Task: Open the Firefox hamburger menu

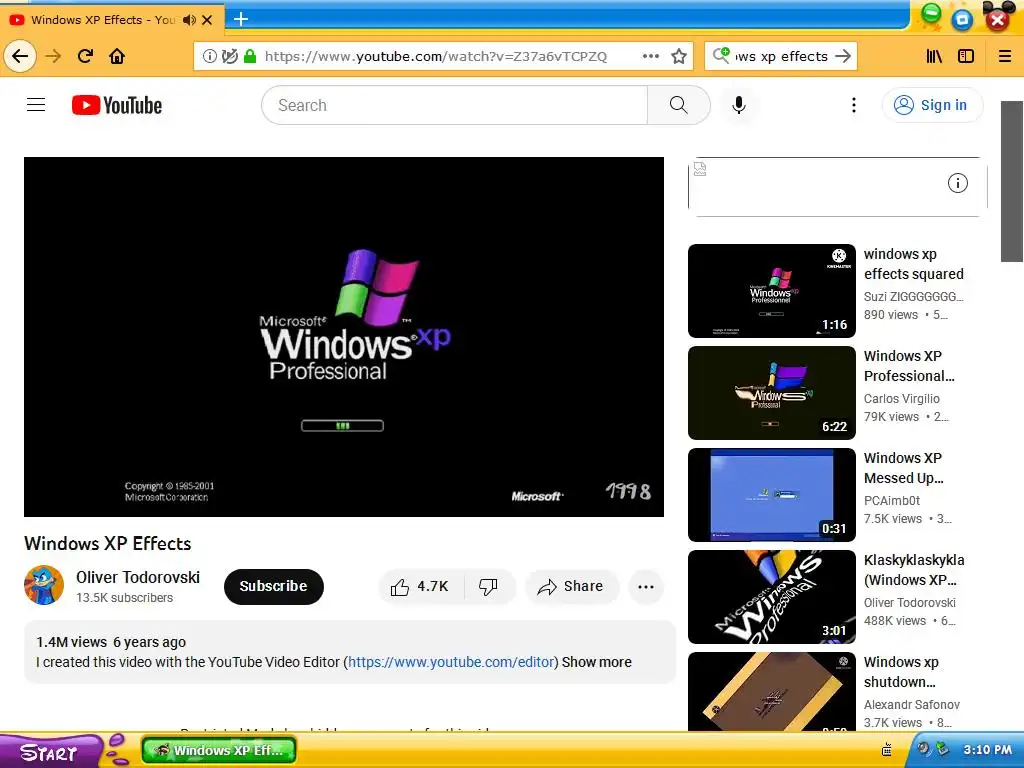Action: [x=1005, y=56]
